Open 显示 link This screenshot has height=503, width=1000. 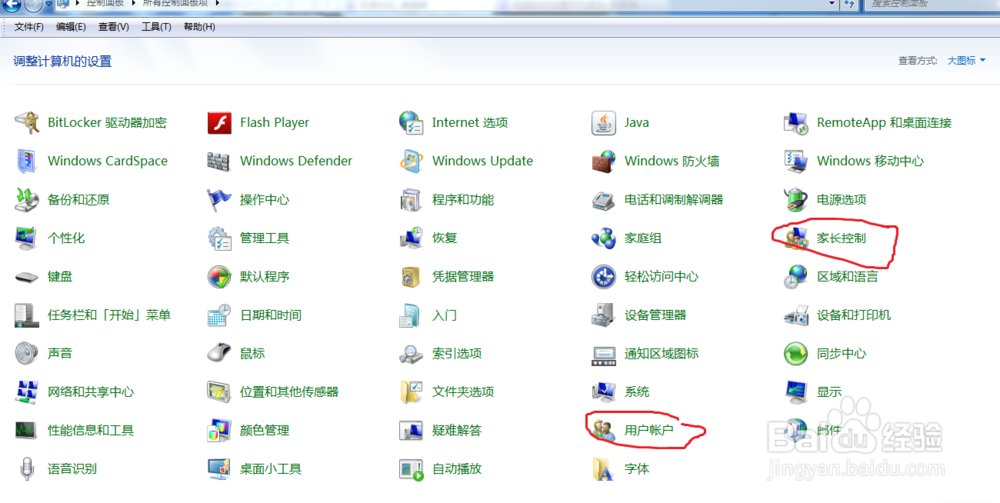click(x=829, y=391)
